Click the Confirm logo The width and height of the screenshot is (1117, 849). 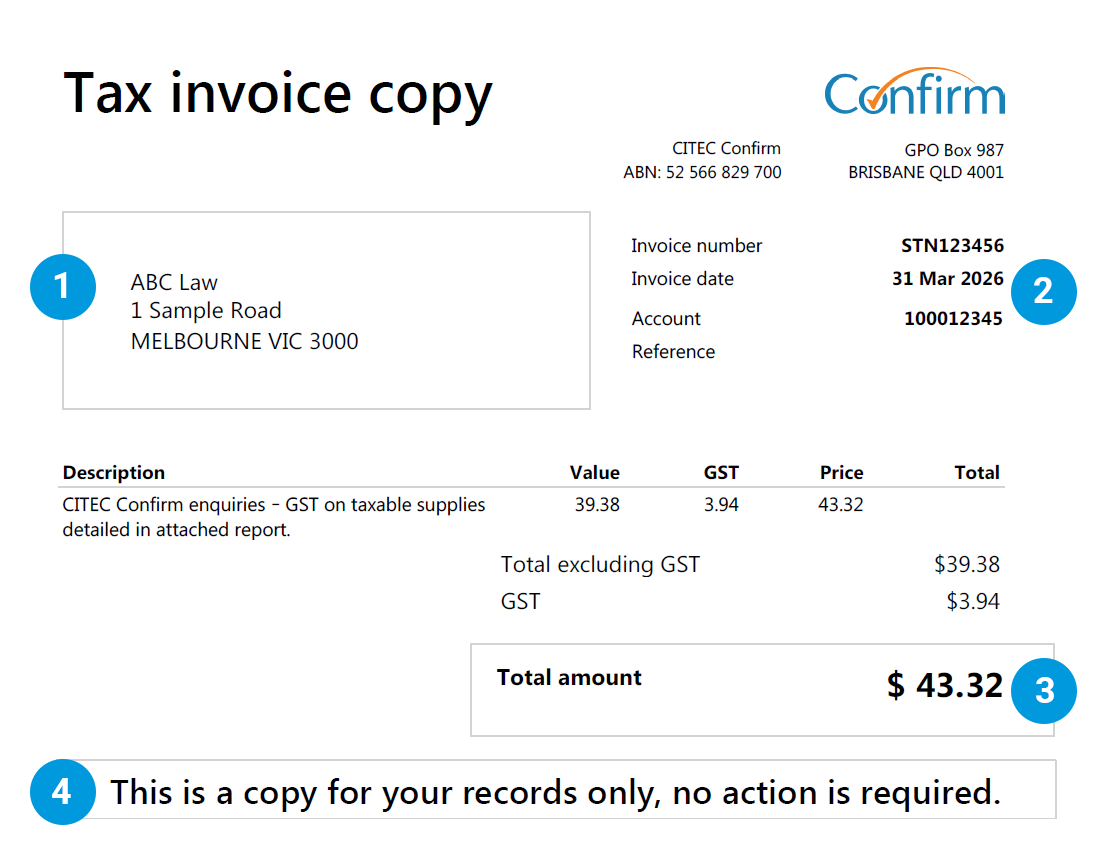(x=915, y=93)
